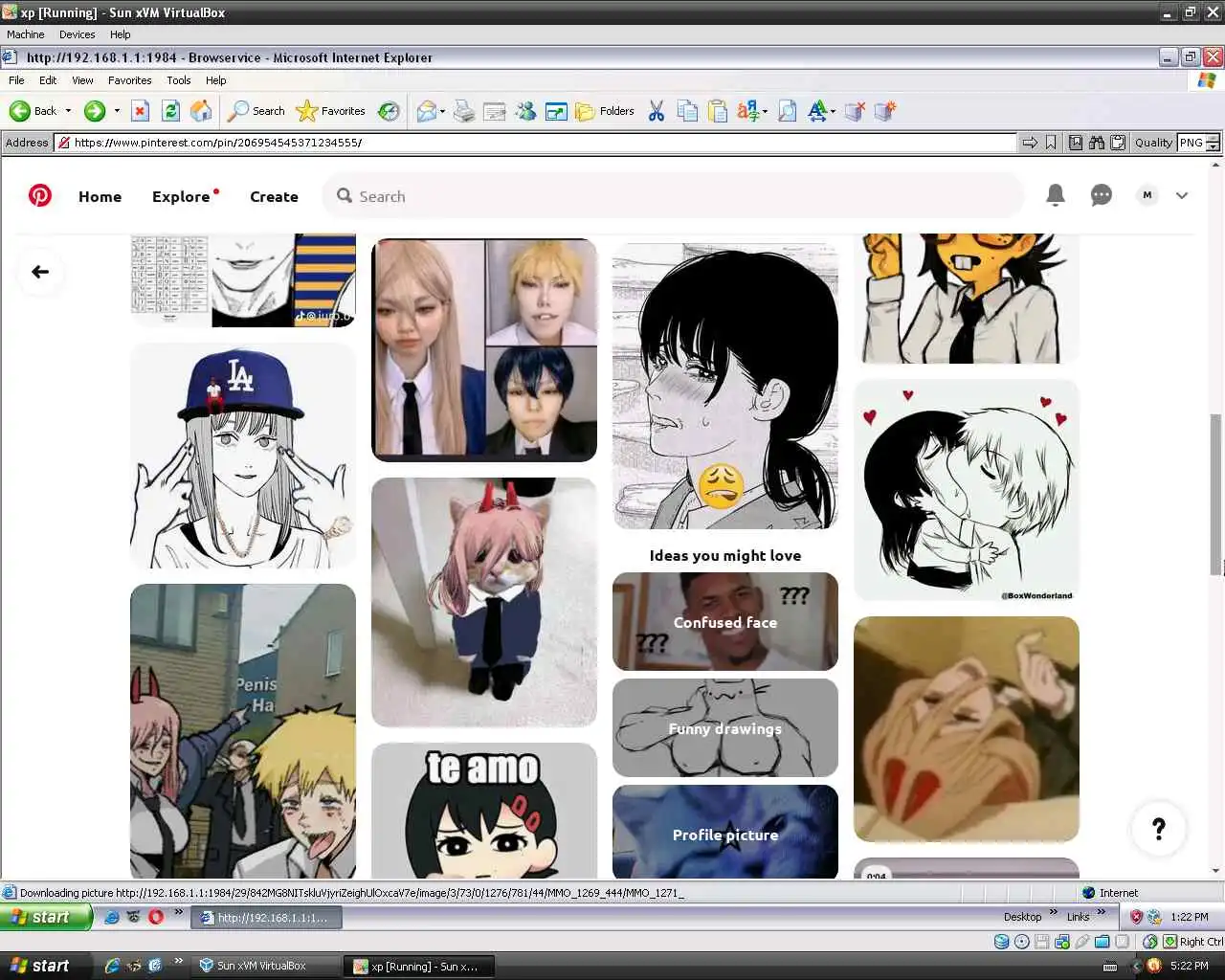Click the Copy icon in IE toolbar
Viewport: 1225px width, 980px height.
[x=687, y=111]
